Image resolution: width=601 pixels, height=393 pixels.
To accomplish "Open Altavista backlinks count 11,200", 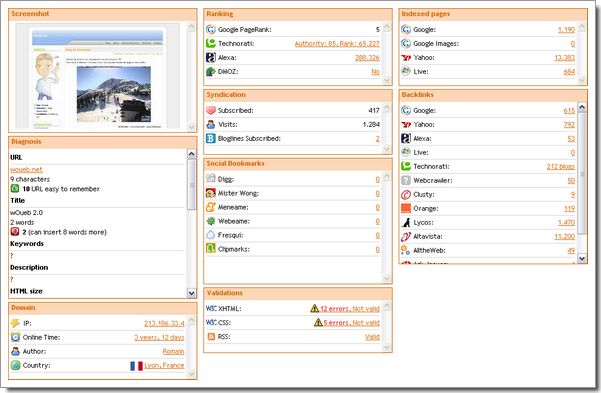I will pyautogui.click(x=565, y=237).
